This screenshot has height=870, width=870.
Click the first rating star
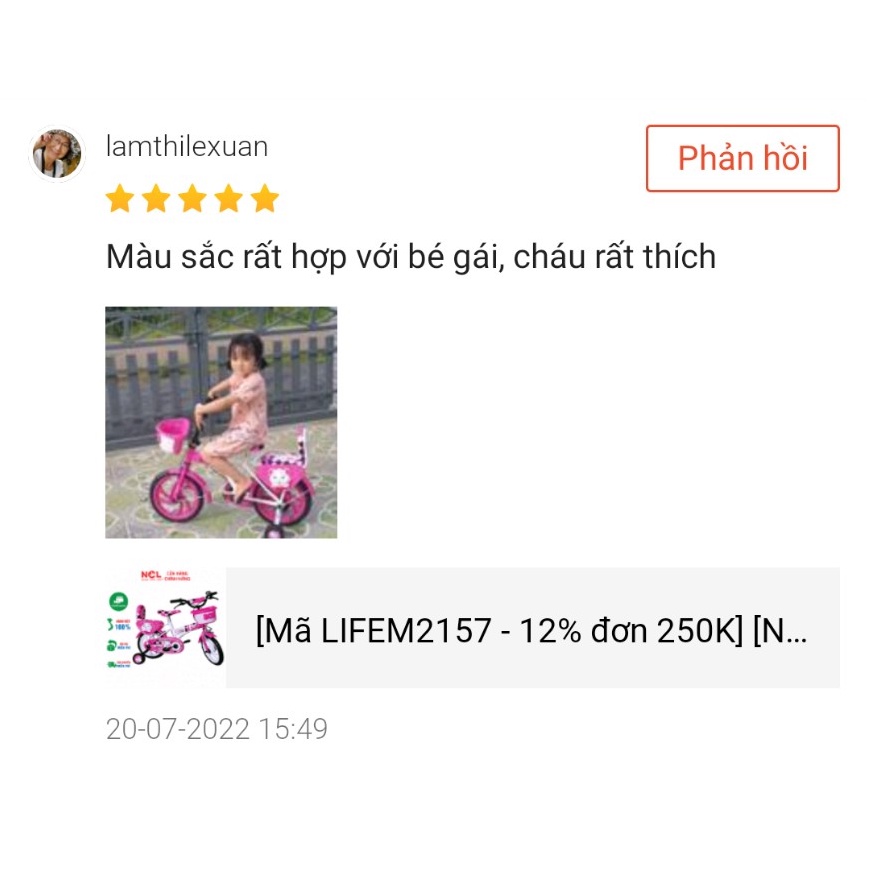coord(120,199)
